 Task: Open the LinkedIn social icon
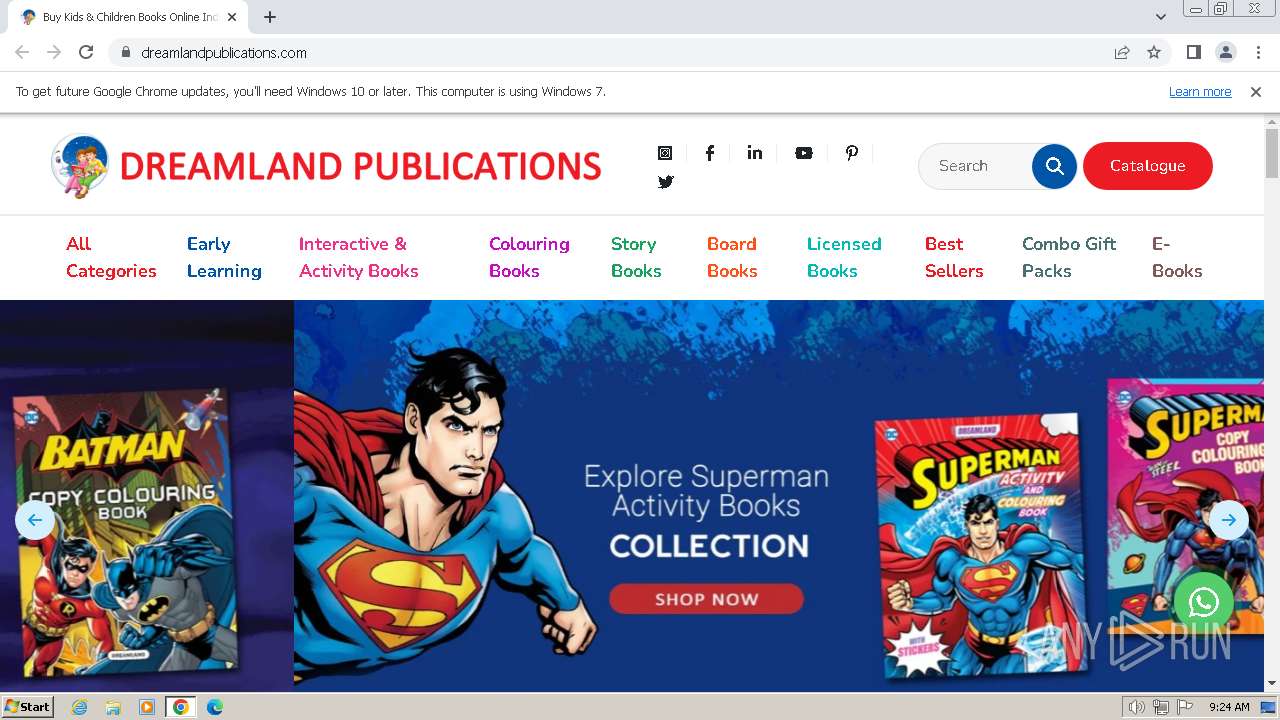click(x=755, y=153)
